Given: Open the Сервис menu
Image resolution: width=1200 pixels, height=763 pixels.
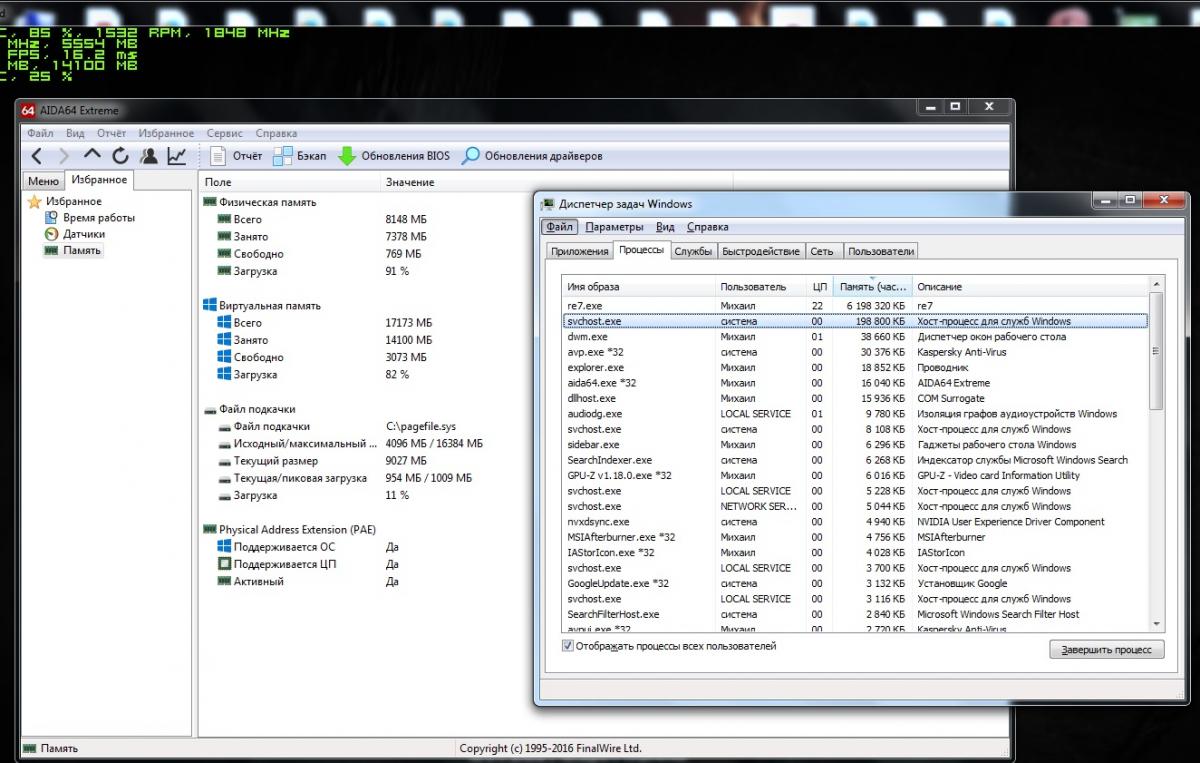Looking at the screenshot, I should click(224, 133).
